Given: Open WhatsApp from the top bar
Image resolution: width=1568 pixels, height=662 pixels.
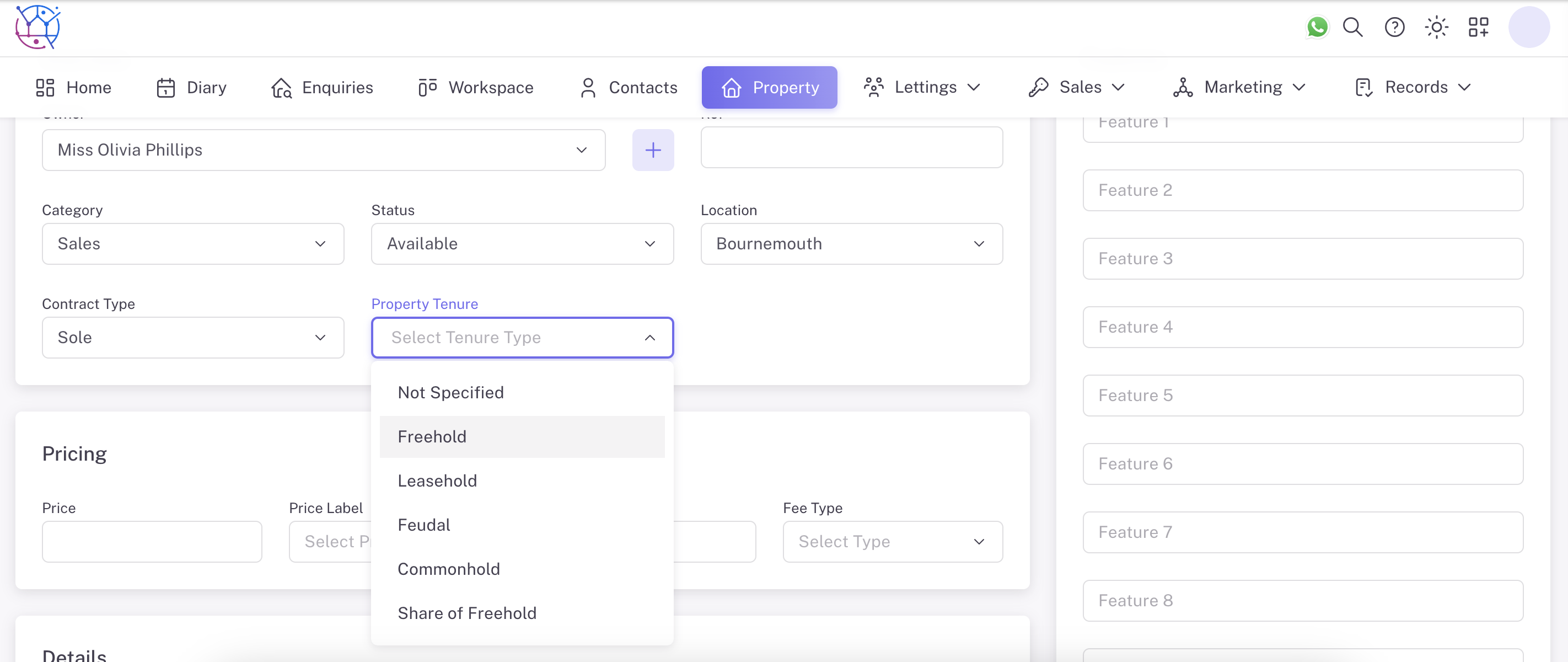Looking at the screenshot, I should 1317,28.
